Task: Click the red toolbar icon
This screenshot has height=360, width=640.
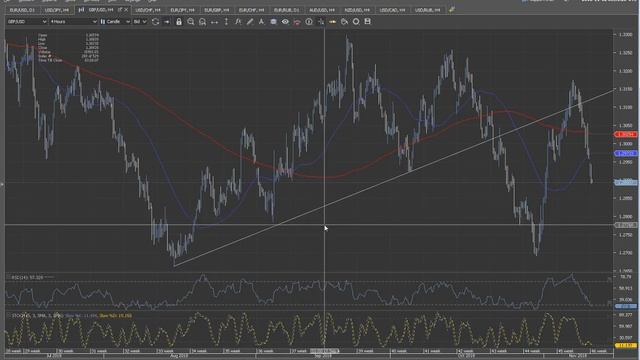Action: tap(297, 22)
